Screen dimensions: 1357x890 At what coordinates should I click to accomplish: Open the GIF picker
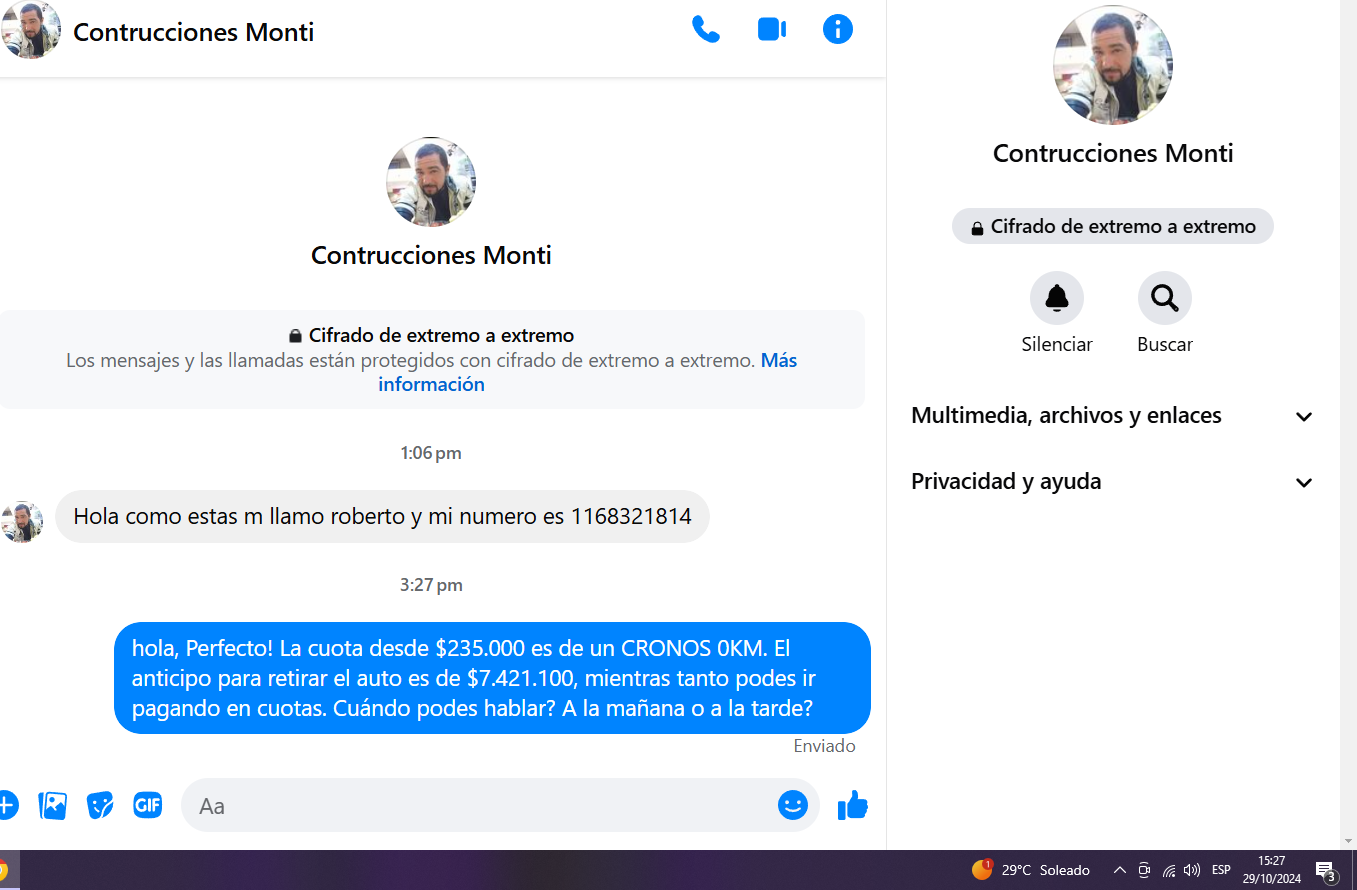click(x=148, y=805)
